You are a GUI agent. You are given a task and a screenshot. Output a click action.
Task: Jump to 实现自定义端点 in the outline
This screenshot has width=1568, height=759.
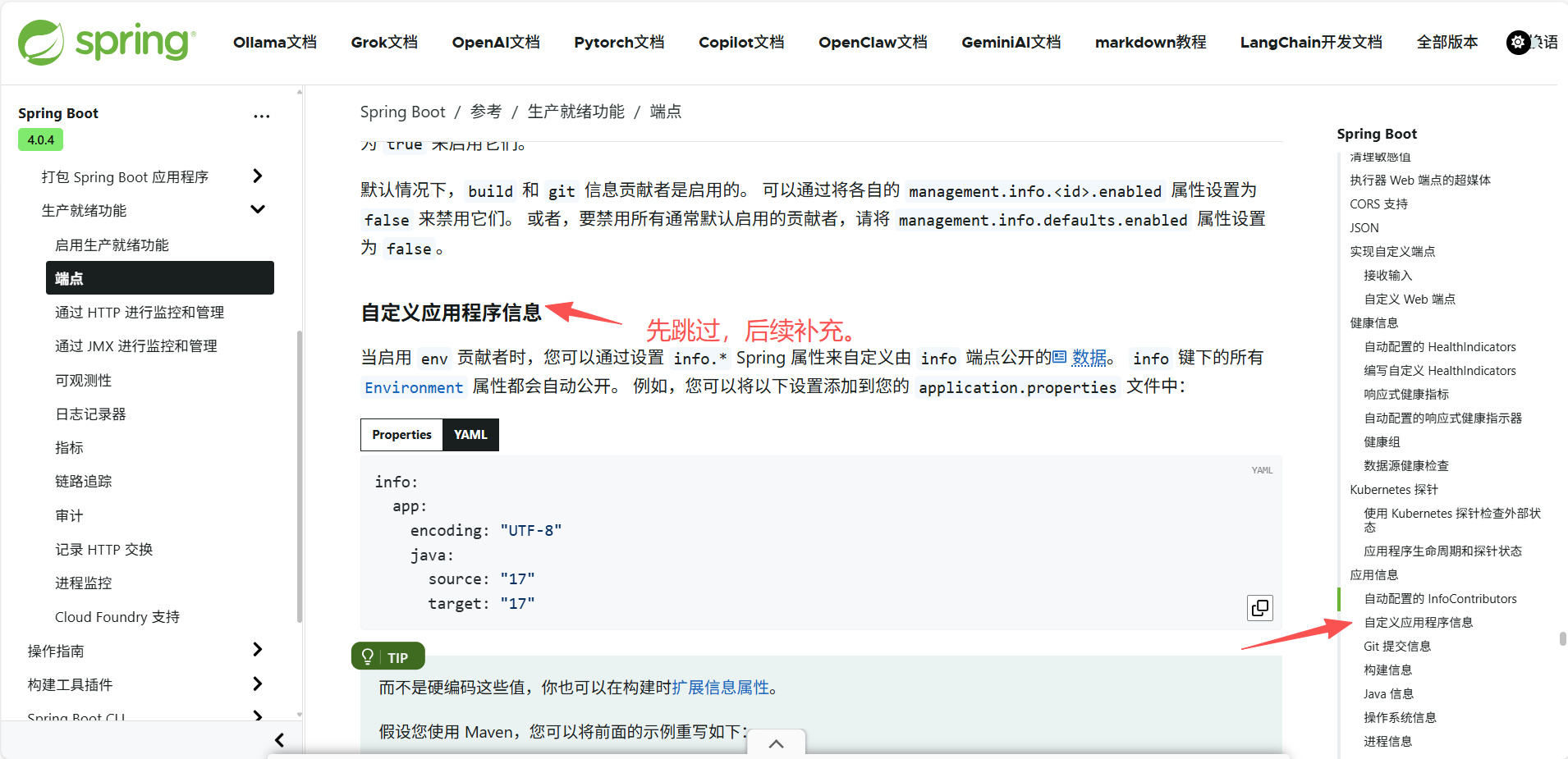pyautogui.click(x=1392, y=251)
